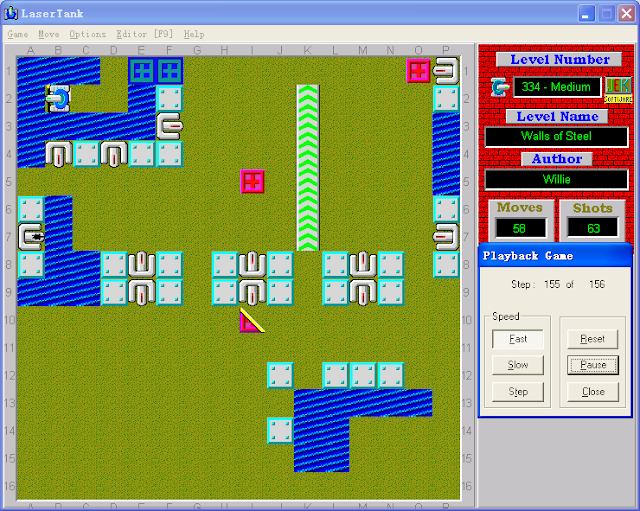The width and height of the screenshot is (640, 511).
Task: Minimize the LaserTank window
Action: [x=586, y=13]
